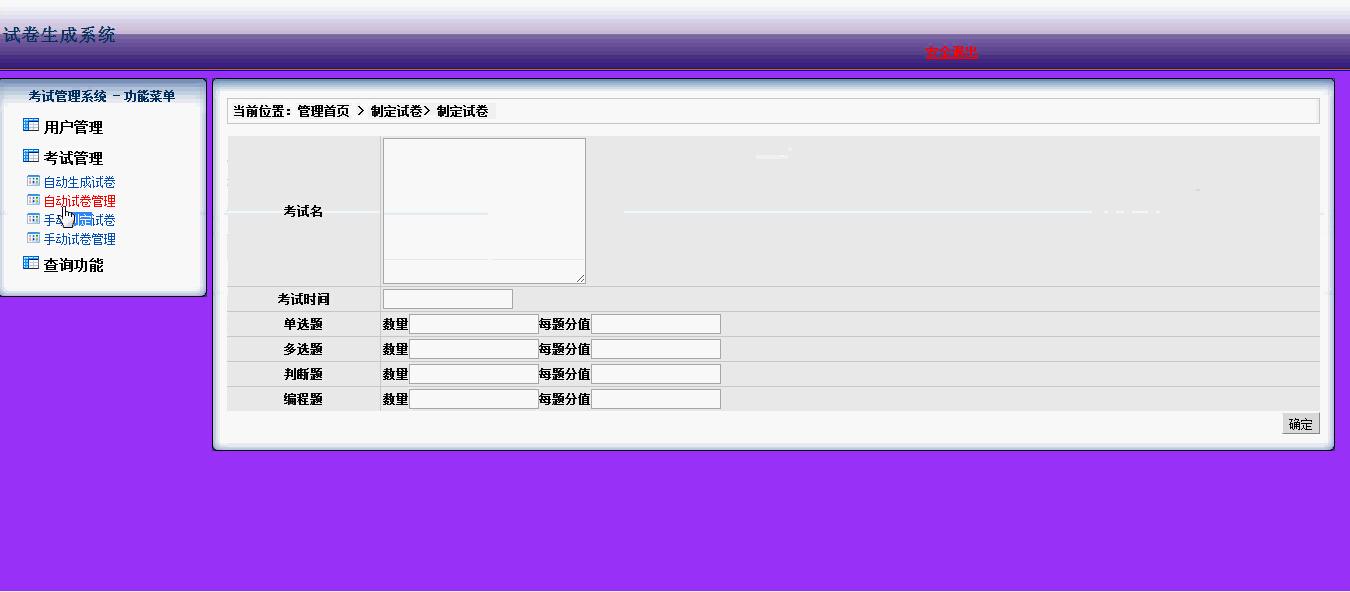
Task: Focus the 多选题 每题分值 field
Action: coord(656,349)
